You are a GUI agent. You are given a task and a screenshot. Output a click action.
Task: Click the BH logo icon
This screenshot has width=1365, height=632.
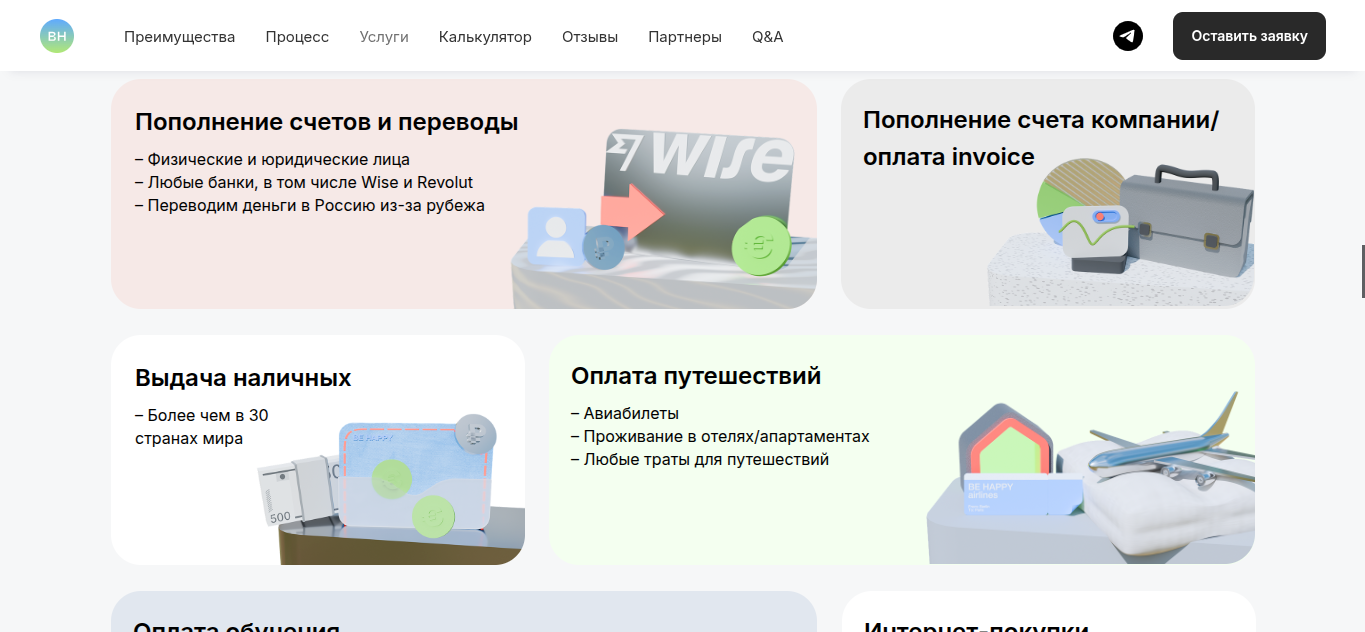click(x=57, y=36)
